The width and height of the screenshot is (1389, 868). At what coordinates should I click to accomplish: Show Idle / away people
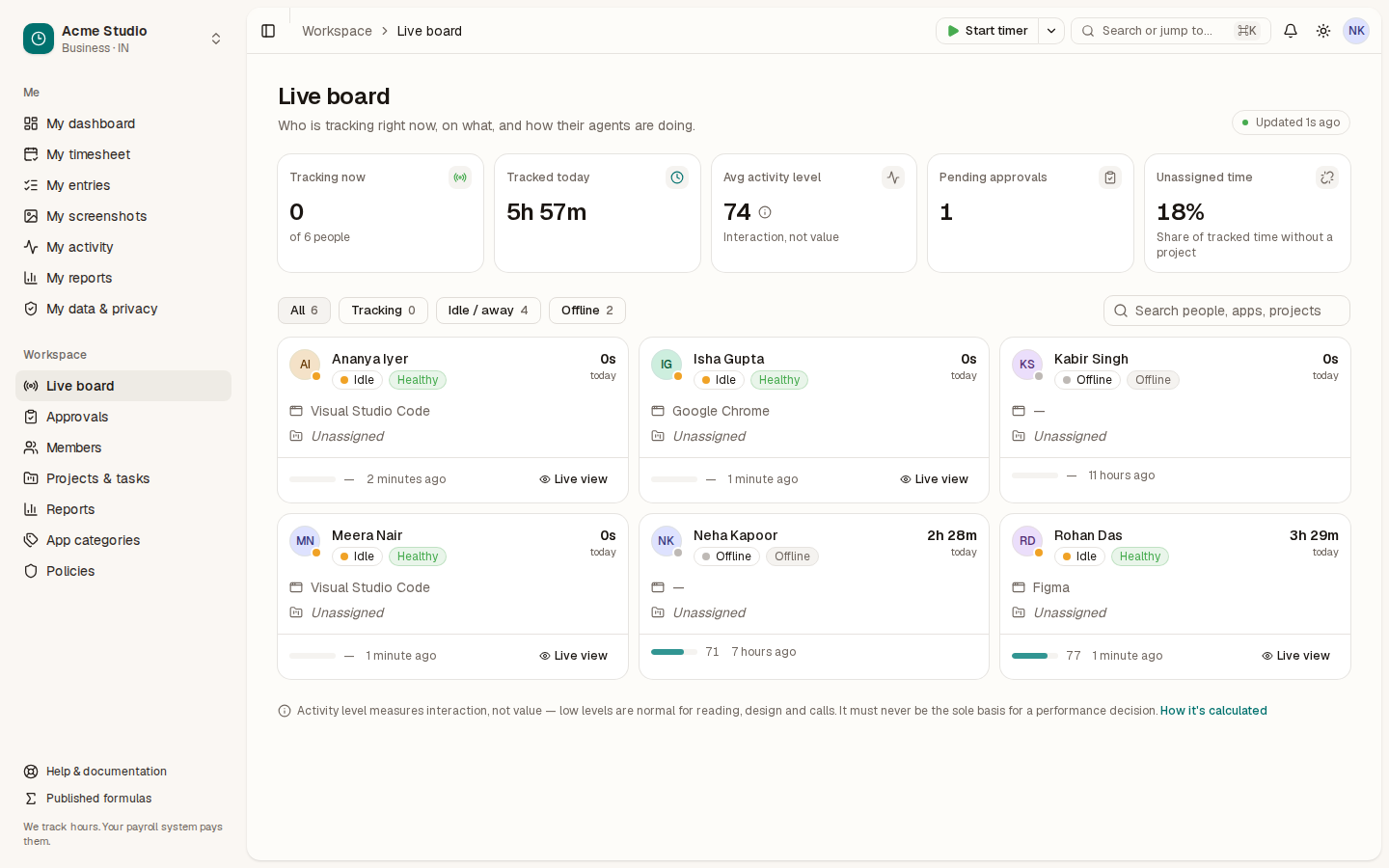(x=488, y=311)
